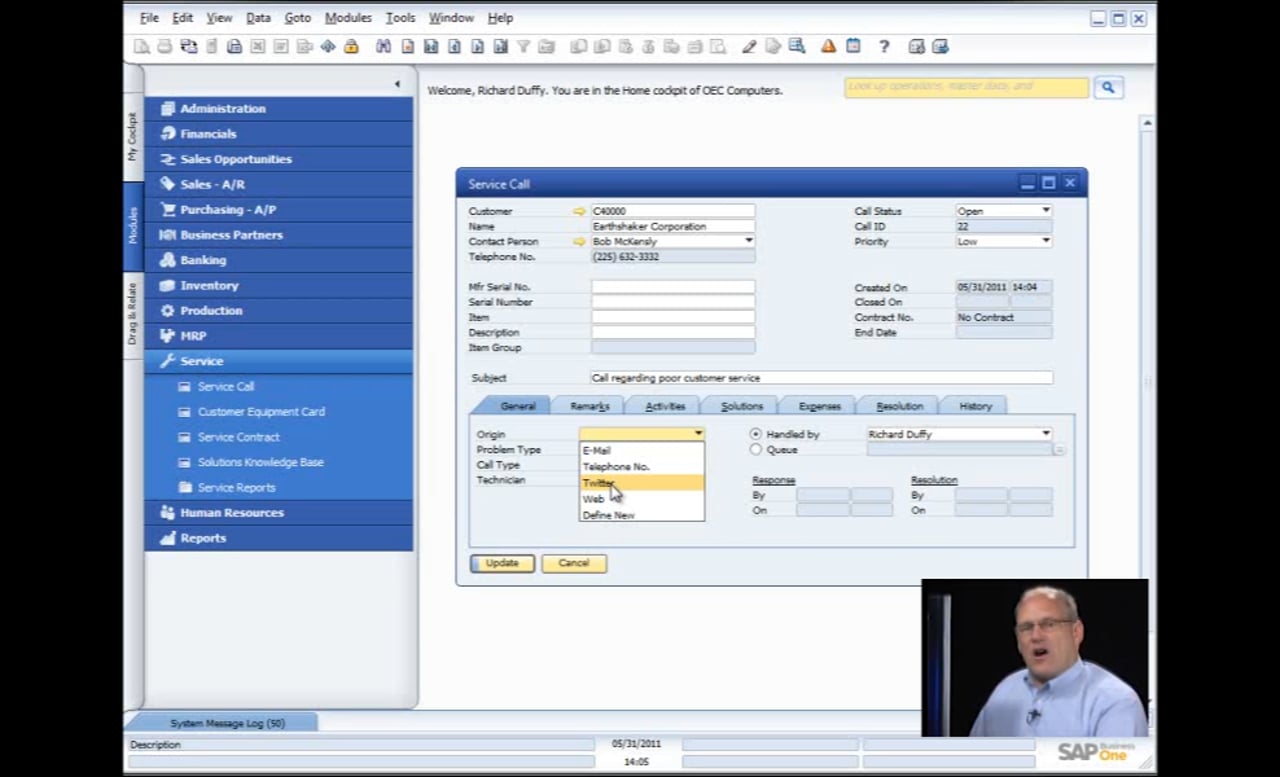Screen dimensions: 1280x777
Task: Click the Origin dropdown arrow
Action: (698, 434)
